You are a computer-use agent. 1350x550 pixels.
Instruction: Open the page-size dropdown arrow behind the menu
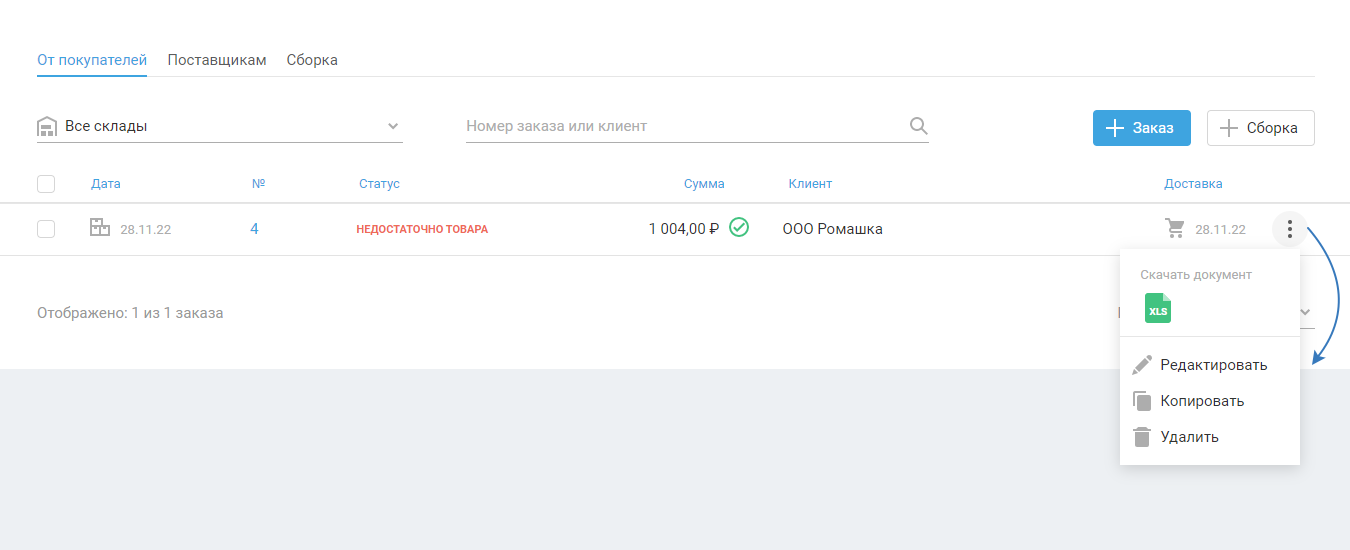[x=1305, y=313]
